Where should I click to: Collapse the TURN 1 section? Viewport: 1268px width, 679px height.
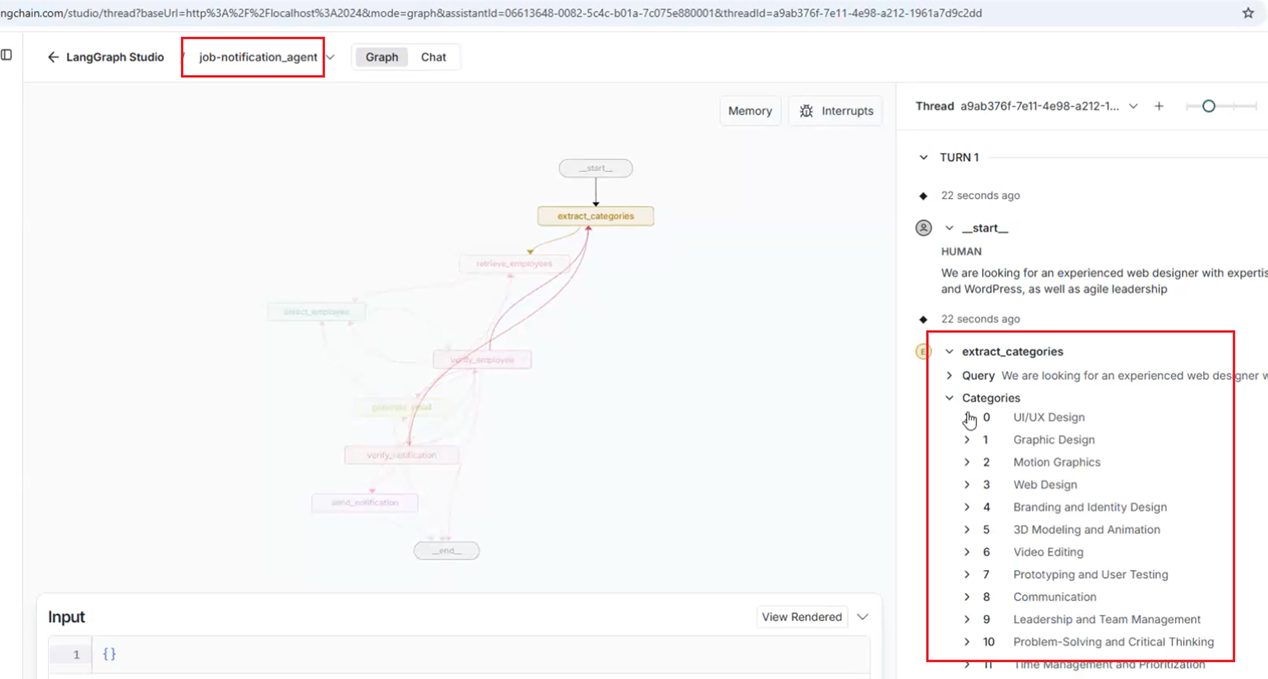click(923, 157)
